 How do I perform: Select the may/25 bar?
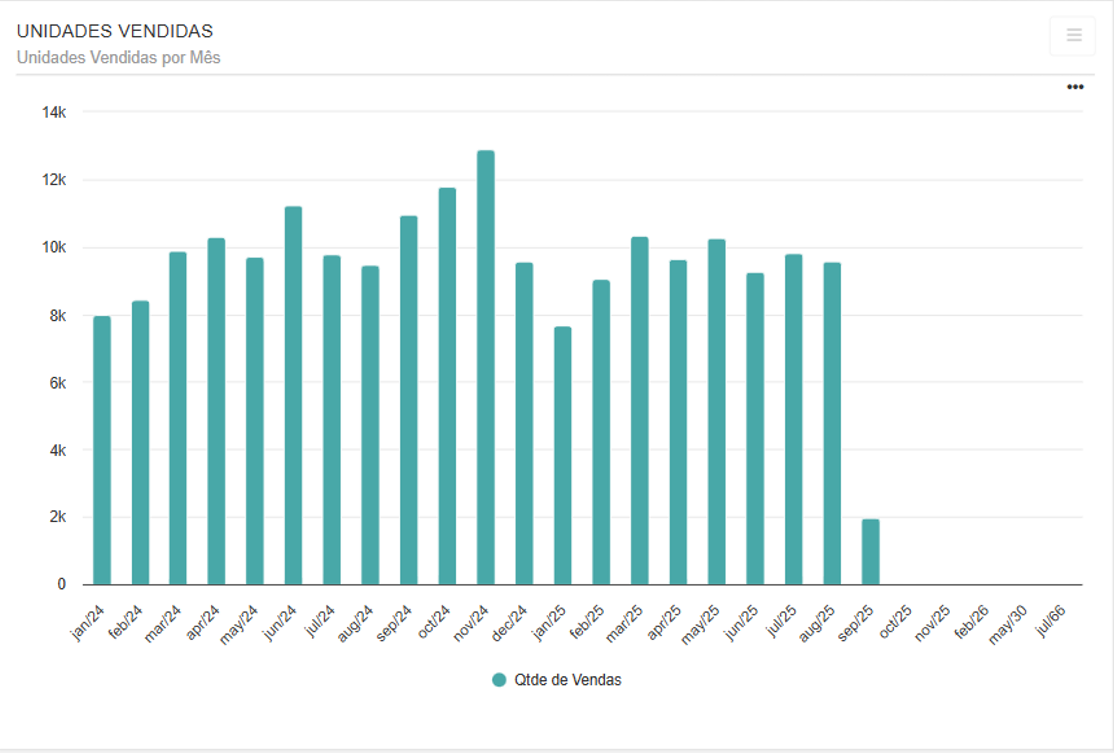tap(717, 412)
